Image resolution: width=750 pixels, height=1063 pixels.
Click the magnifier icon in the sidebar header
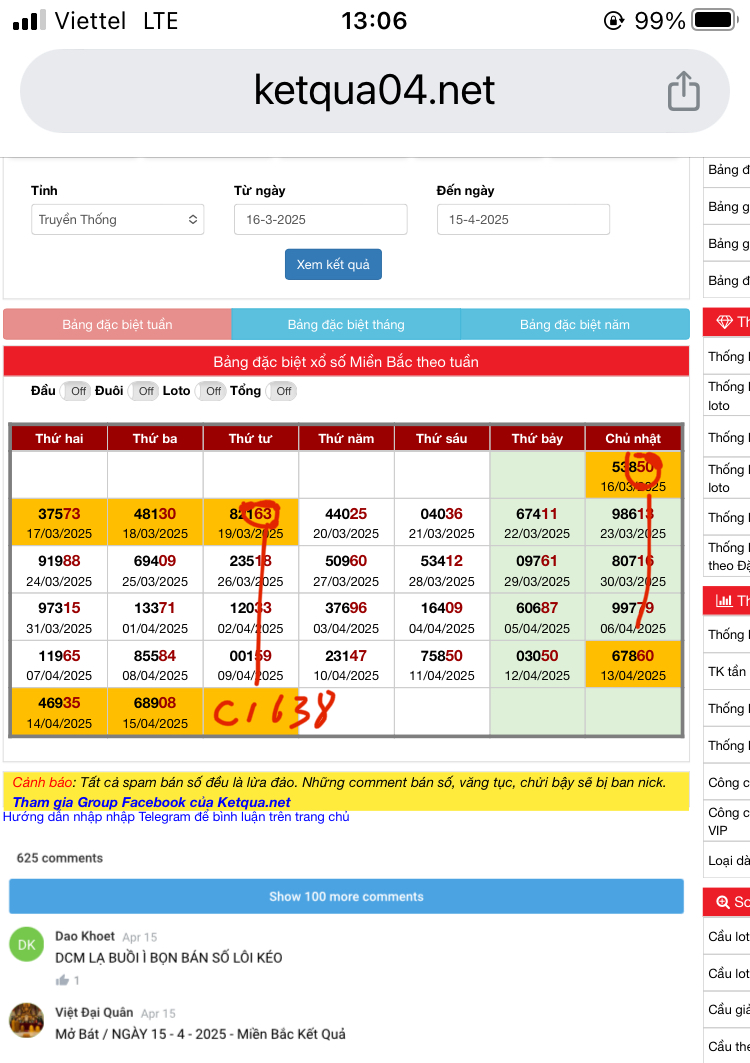tap(723, 902)
